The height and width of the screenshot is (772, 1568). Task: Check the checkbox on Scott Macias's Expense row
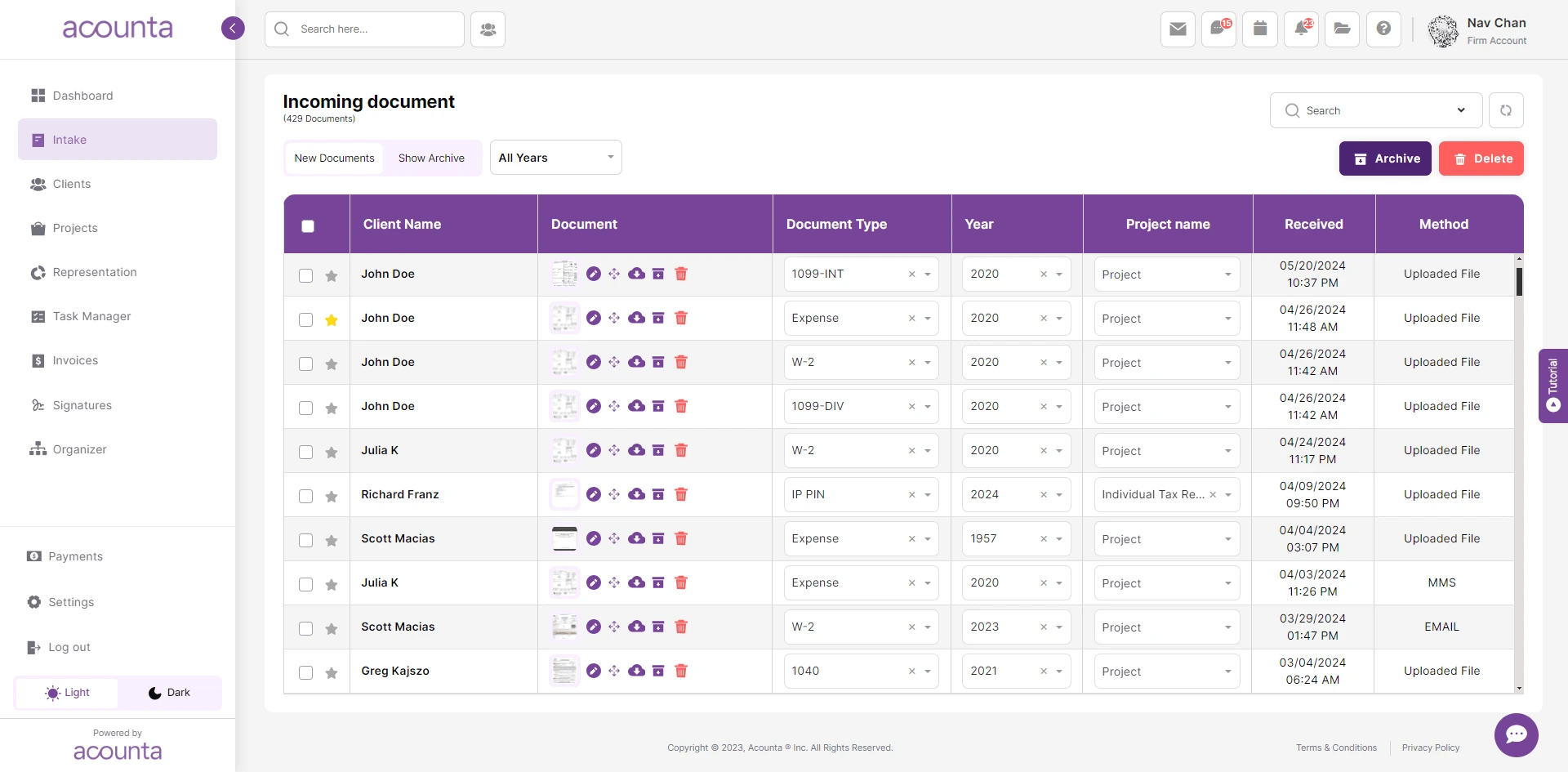pos(306,540)
